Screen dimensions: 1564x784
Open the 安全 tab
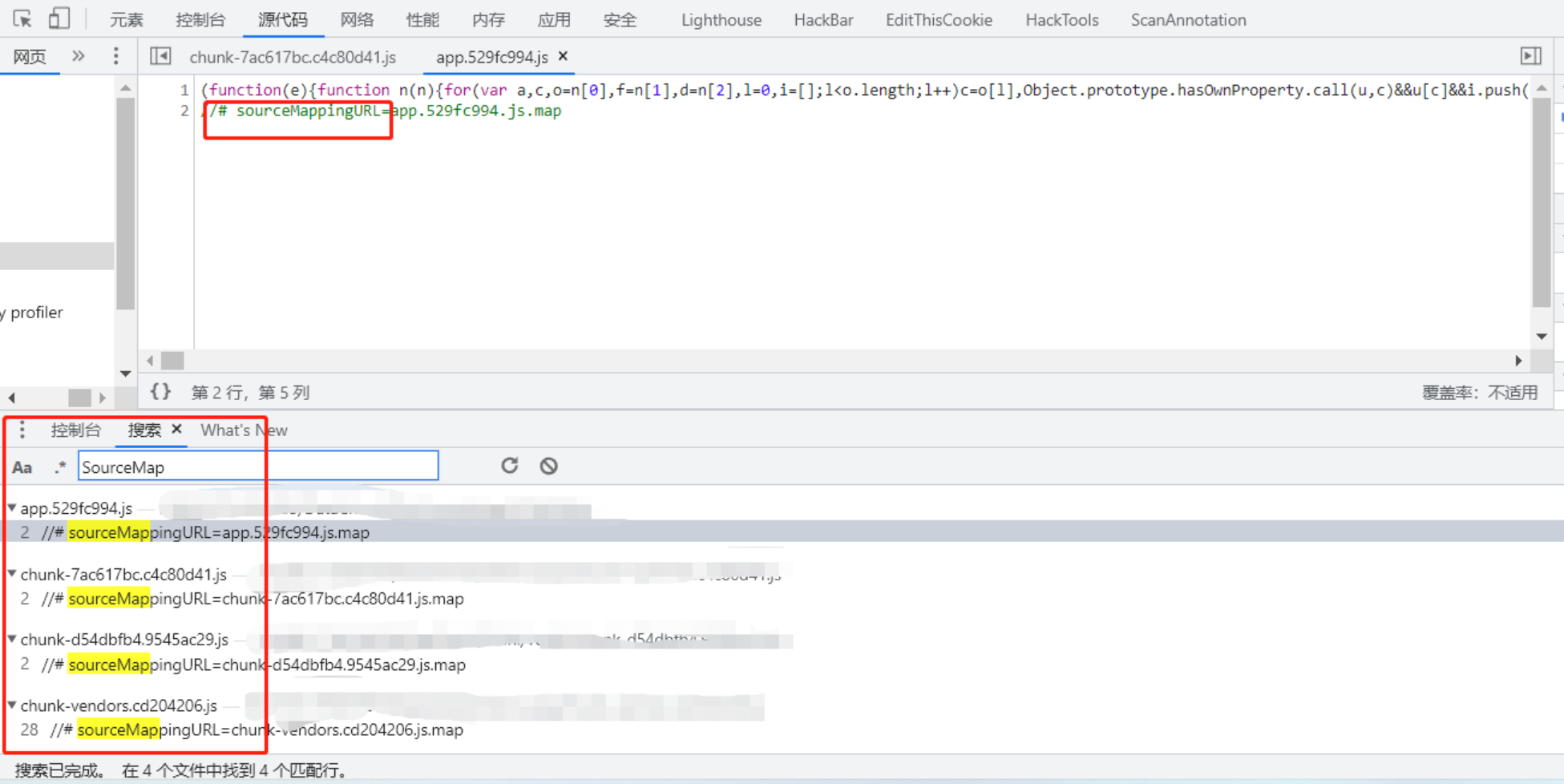tap(620, 20)
